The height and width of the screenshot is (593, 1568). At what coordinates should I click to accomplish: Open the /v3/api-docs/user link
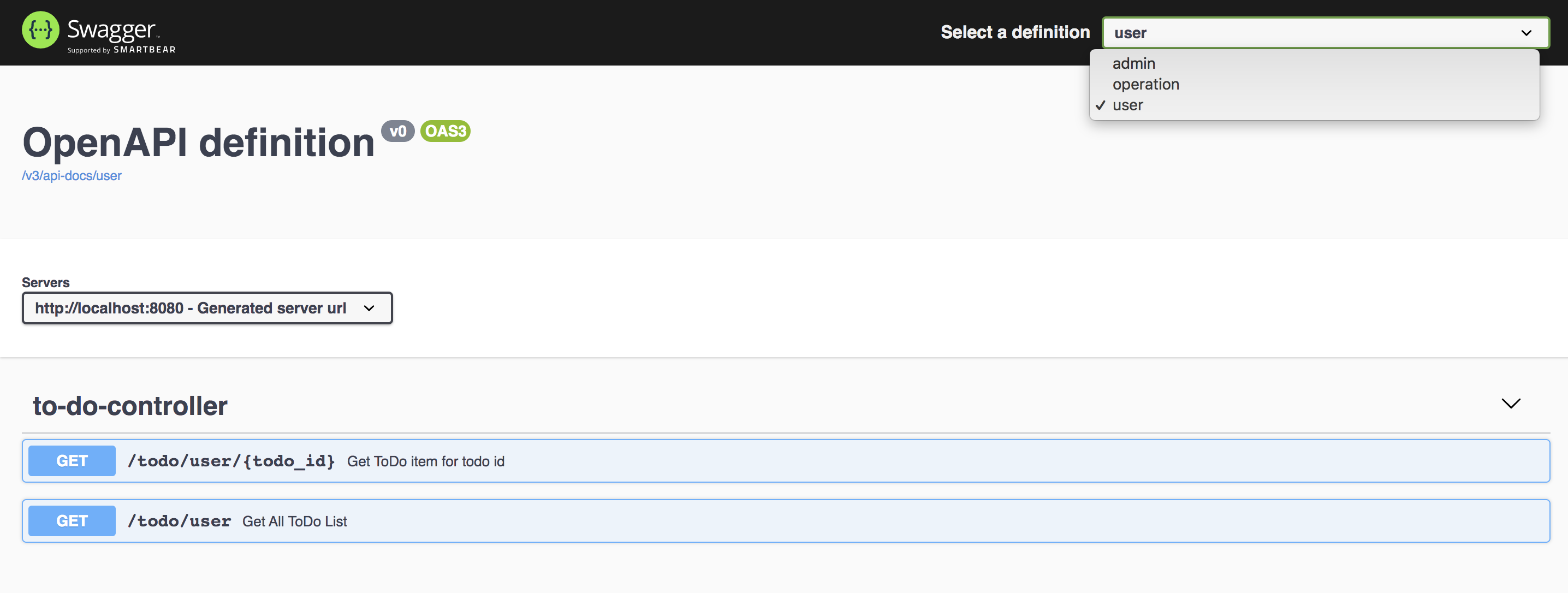pos(72,176)
